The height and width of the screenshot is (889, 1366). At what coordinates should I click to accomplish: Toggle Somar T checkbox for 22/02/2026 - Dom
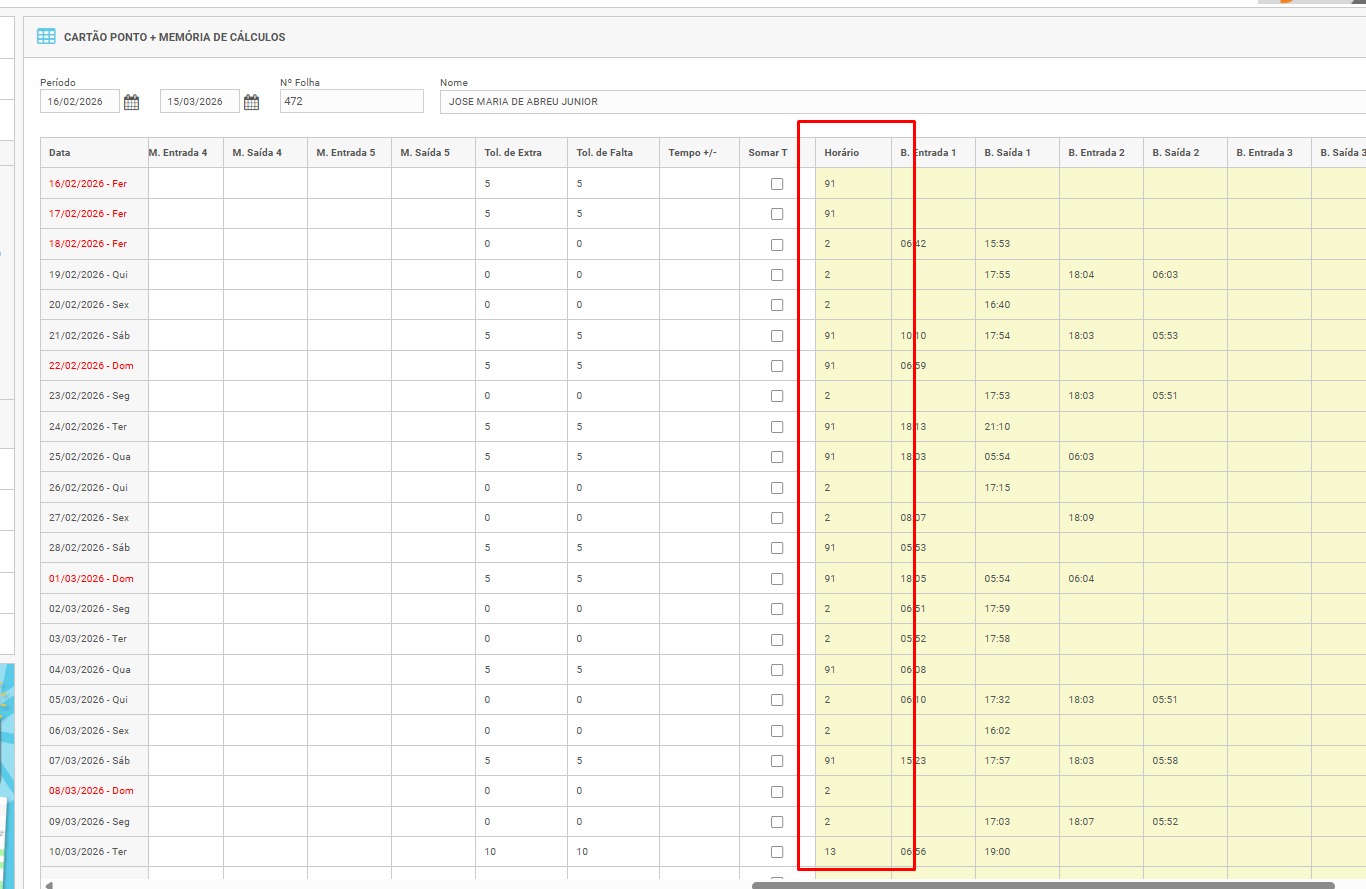pyautogui.click(x=777, y=366)
